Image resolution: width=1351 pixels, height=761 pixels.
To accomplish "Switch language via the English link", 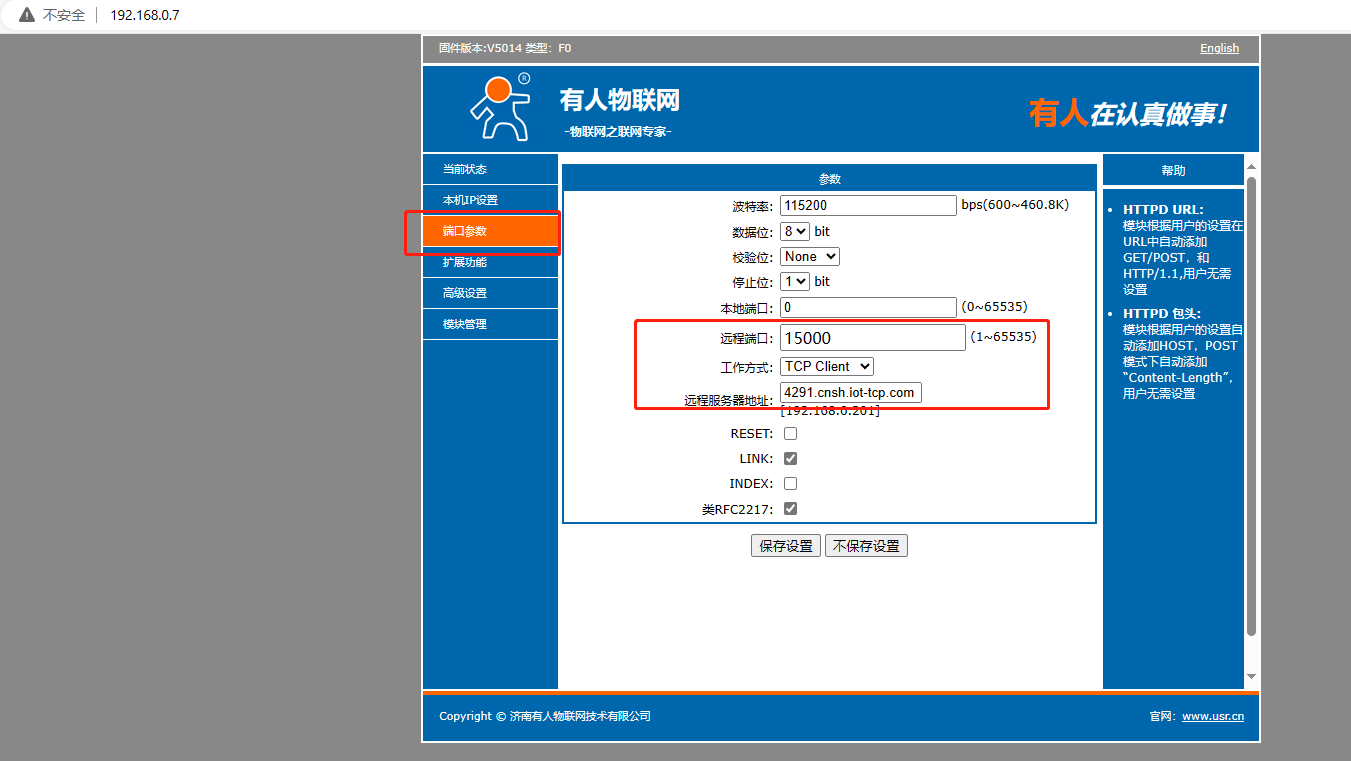I will point(1219,48).
